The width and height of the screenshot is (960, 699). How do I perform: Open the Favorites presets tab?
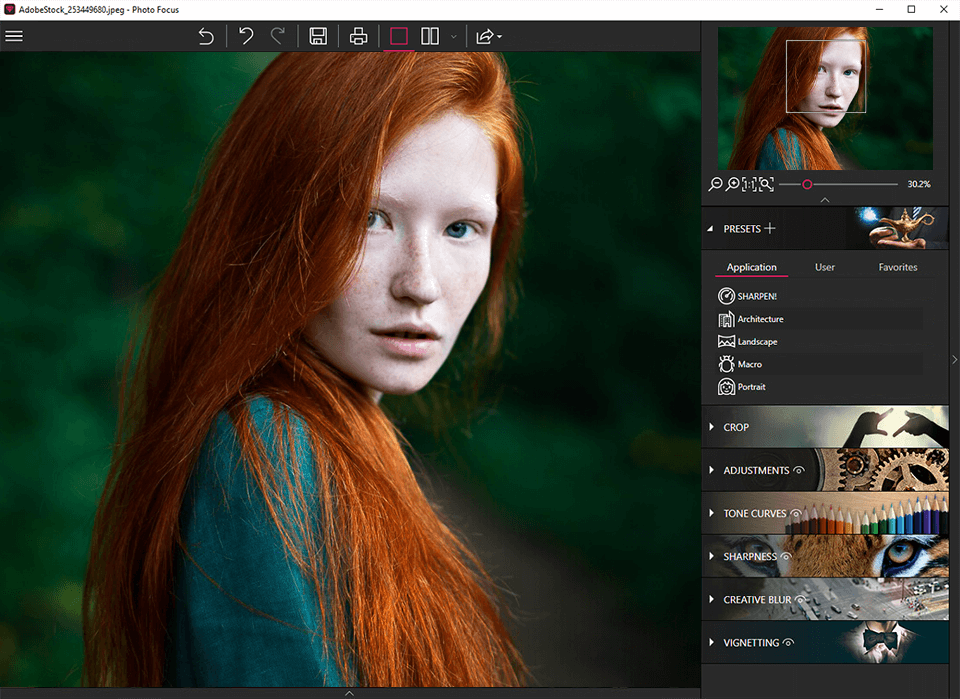[x=897, y=267]
